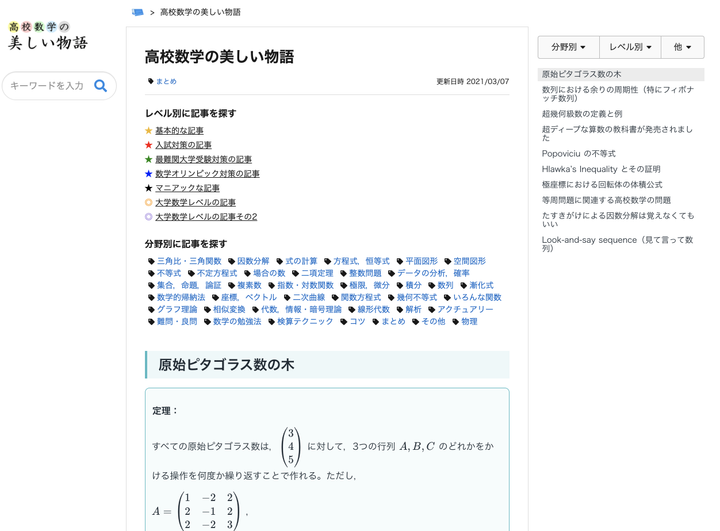Image resolution: width=720 pixels, height=531 pixels.
Task: Click breadcrumb text 高校数学の美しい物語
Action: coord(200,12)
